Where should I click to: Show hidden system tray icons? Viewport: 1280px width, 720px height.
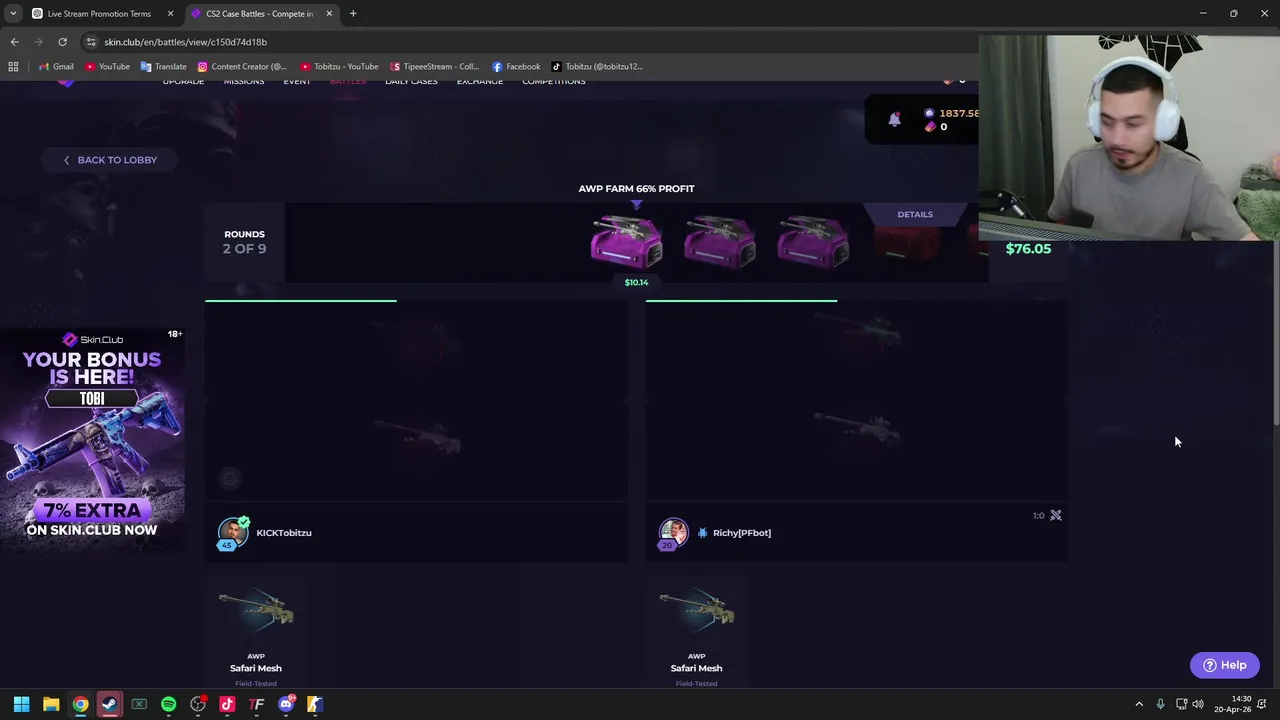1139,704
